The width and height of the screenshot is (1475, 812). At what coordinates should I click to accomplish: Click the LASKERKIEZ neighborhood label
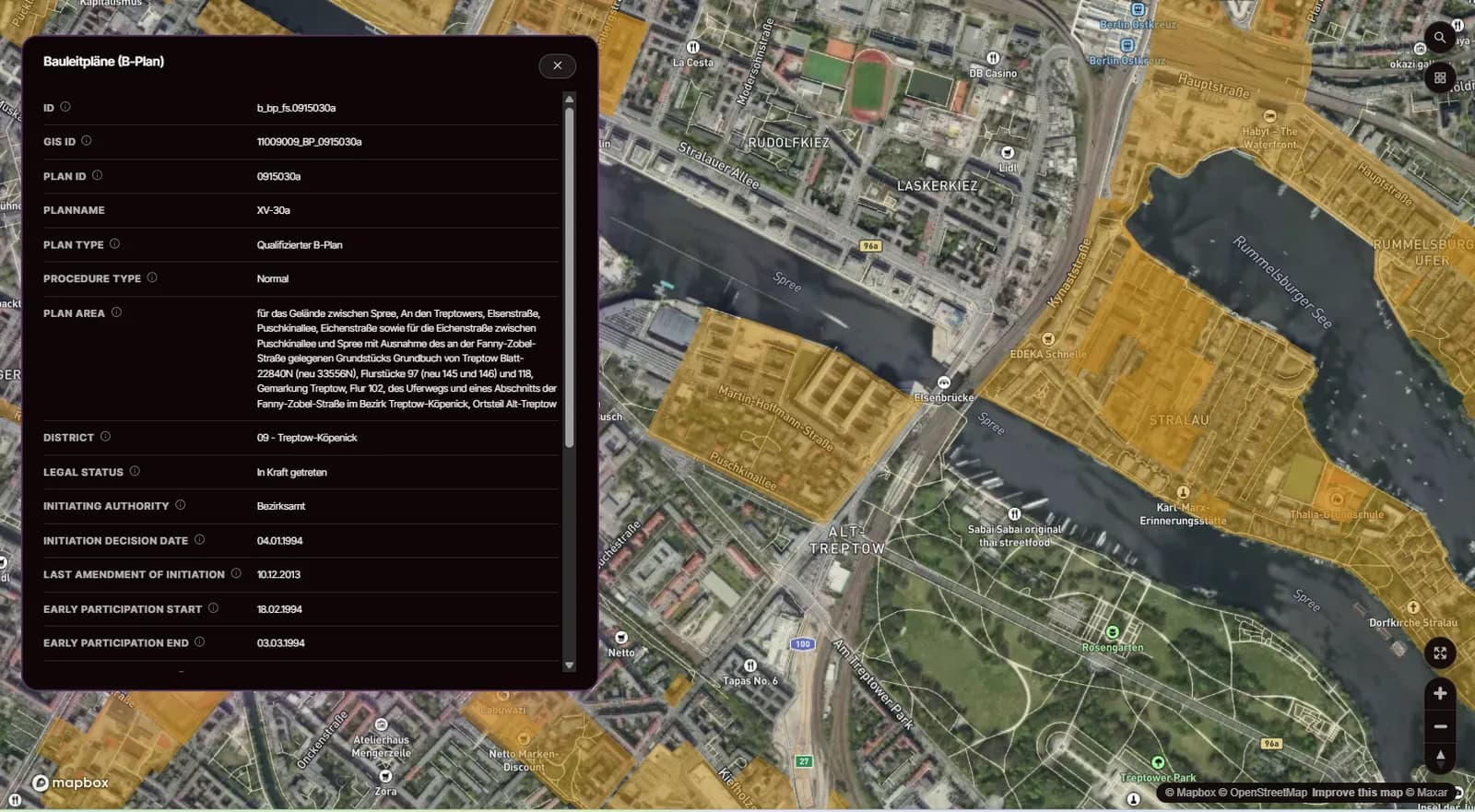click(x=938, y=185)
